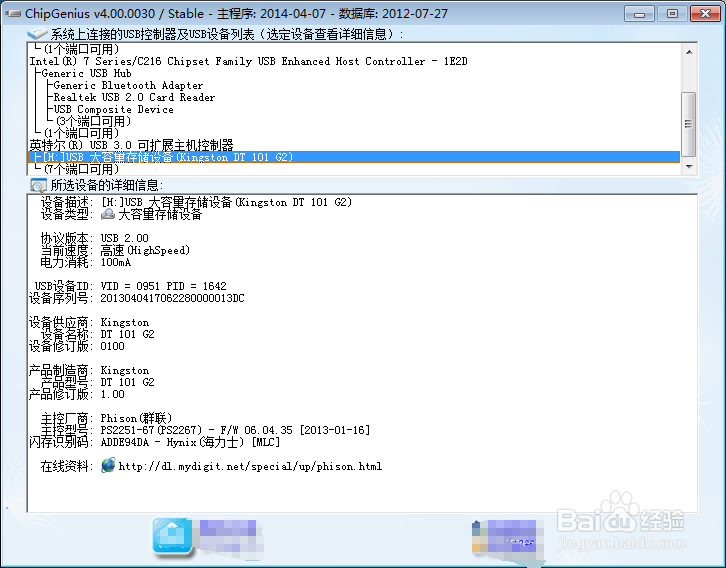Select Intel 7 Series USB Enhanced Host Controller row
Screen dimensions: 726x568
tap(248, 61)
